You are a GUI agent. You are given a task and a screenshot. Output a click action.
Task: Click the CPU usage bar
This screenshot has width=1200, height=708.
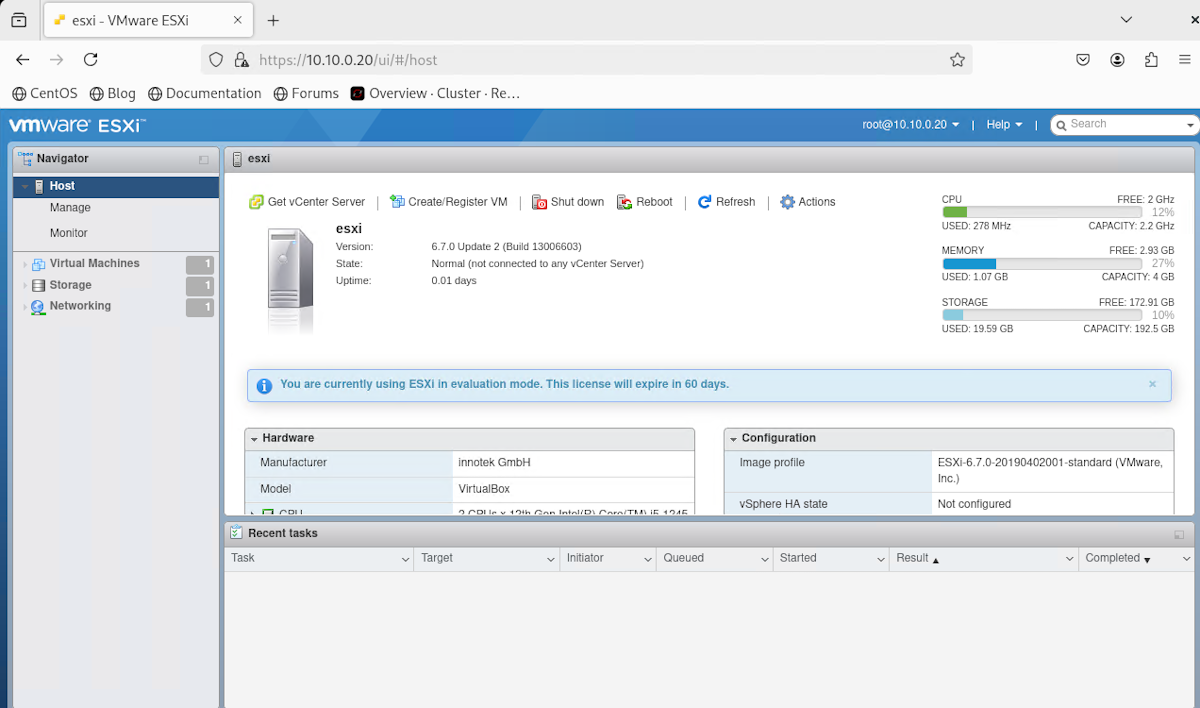click(1042, 212)
